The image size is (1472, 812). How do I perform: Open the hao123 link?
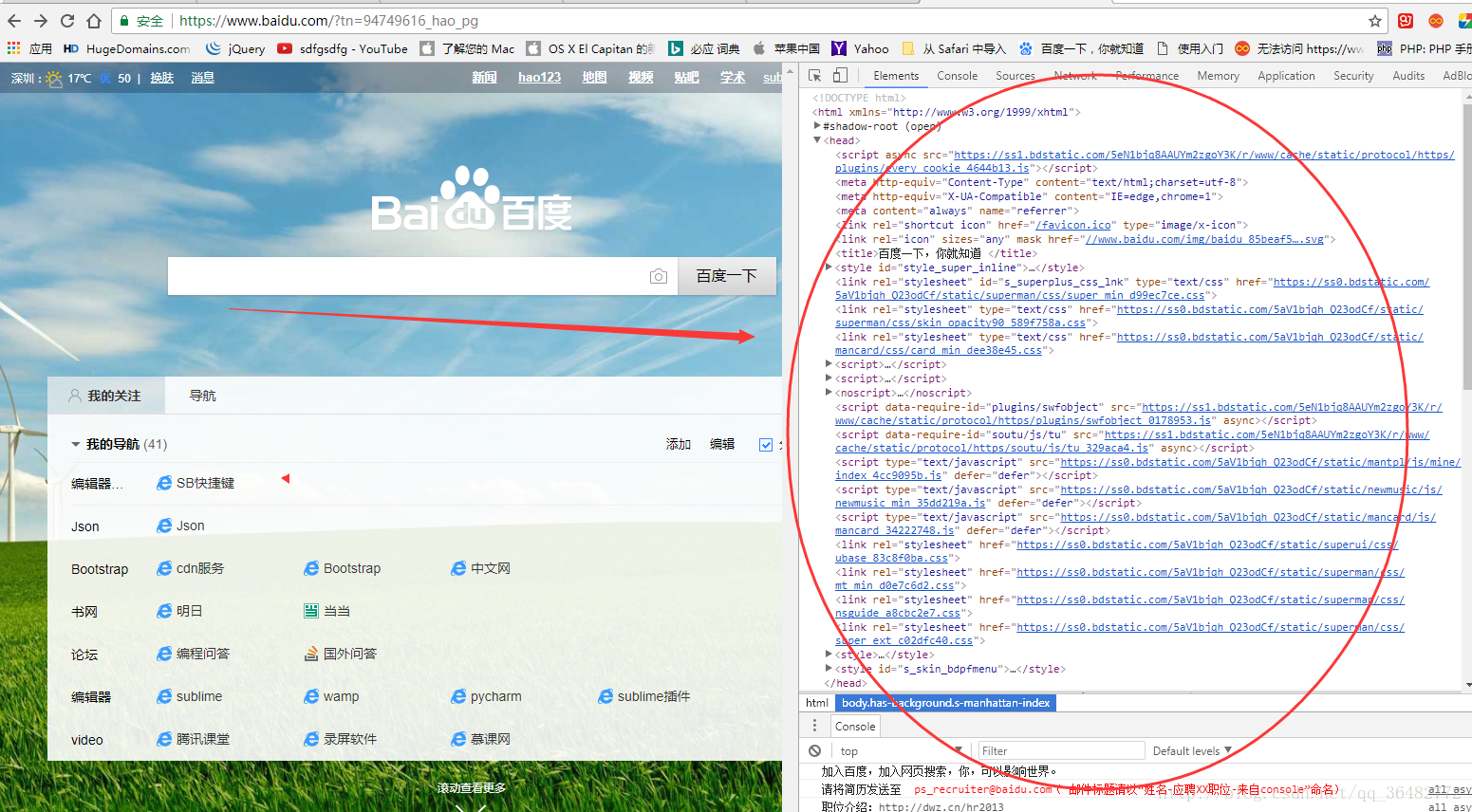[x=539, y=78]
